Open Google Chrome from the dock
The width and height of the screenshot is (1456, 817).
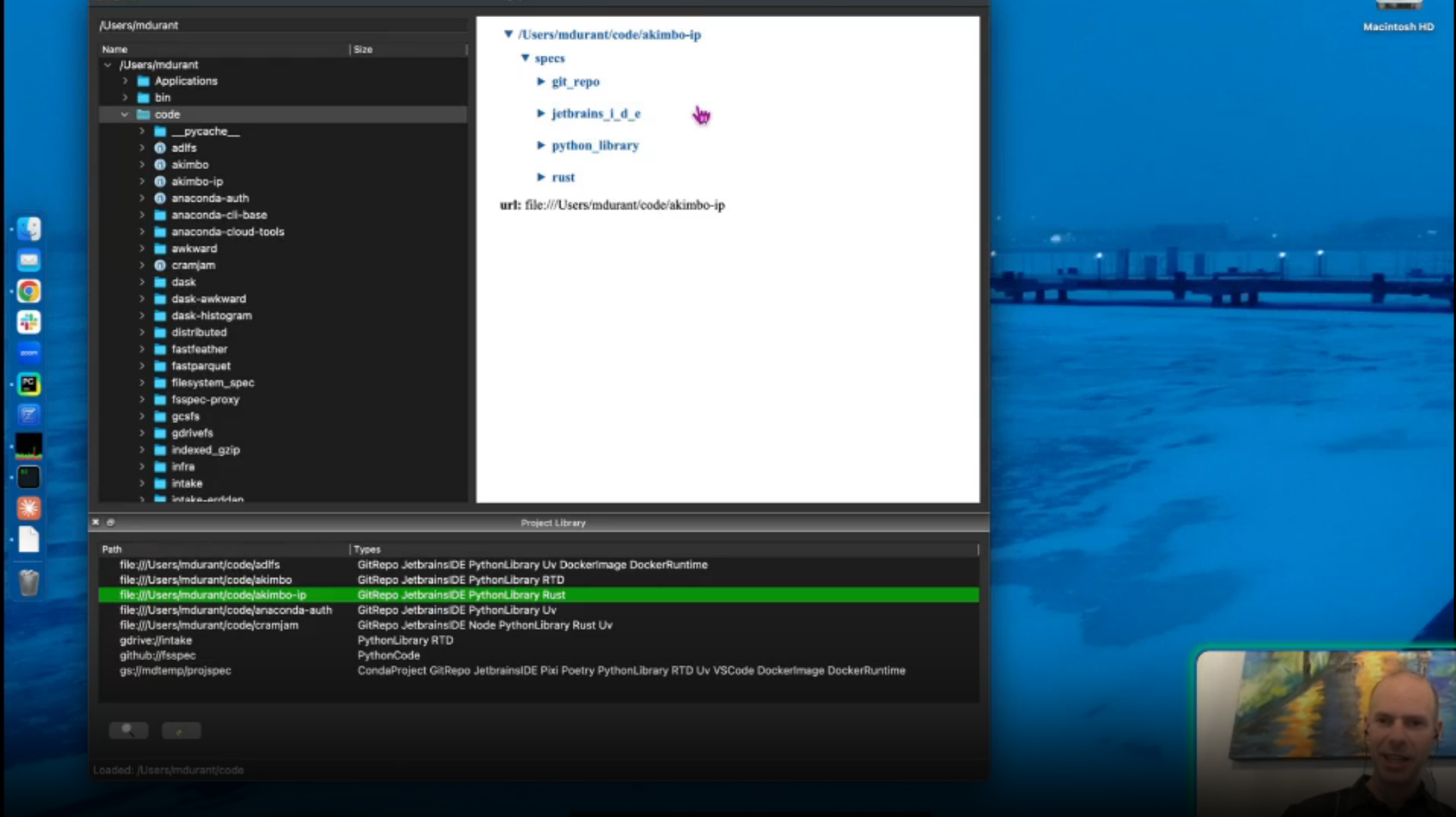pos(29,291)
